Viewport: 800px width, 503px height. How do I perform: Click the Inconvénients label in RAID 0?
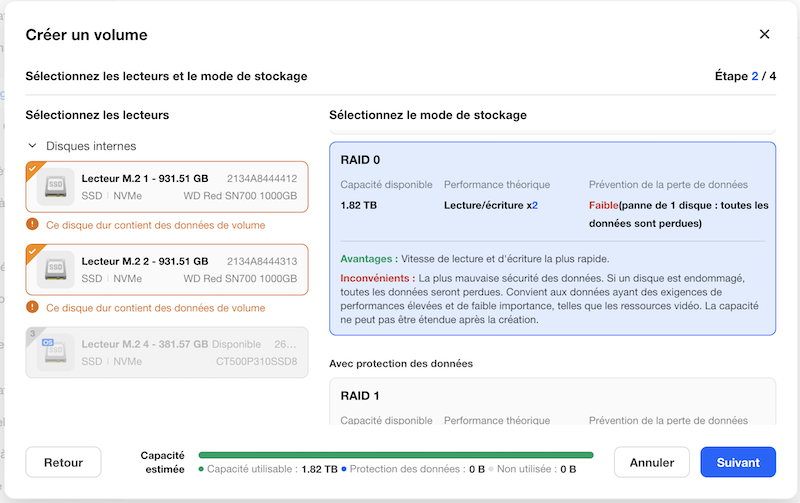377,278
